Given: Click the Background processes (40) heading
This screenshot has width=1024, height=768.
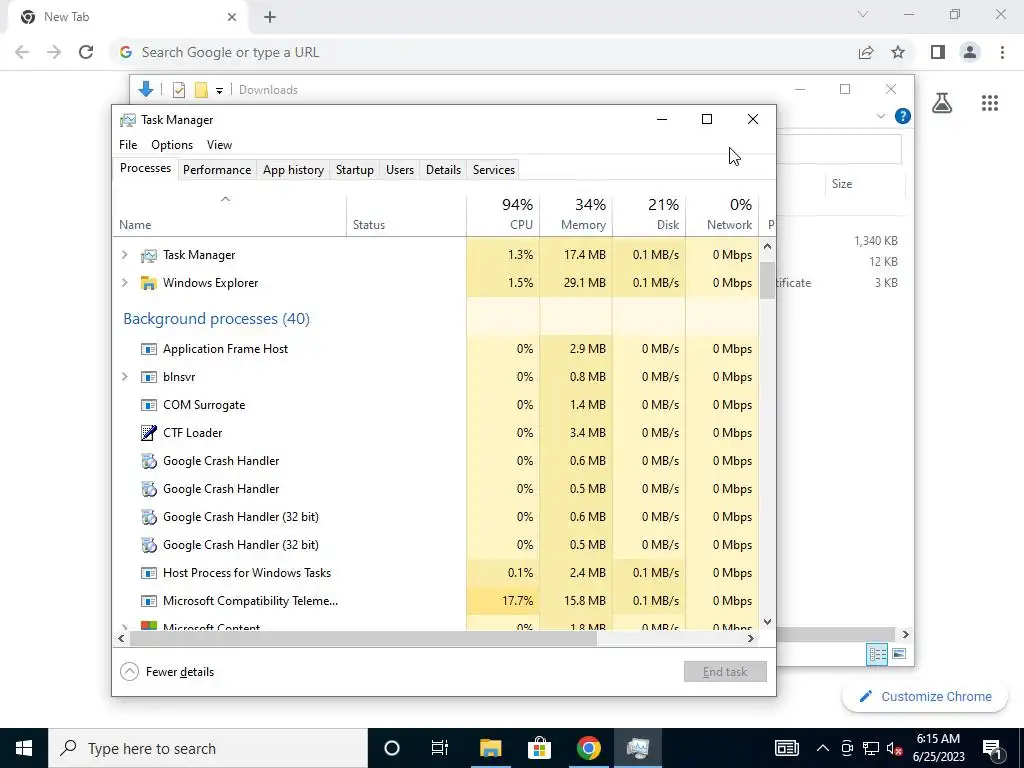Looking at the screenshot, I should pyautogui.click(x=216, y=319).
